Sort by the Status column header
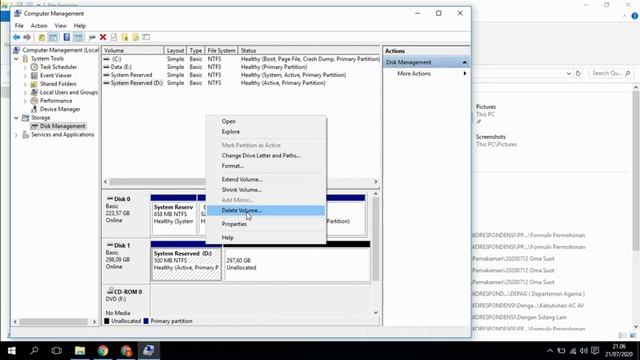The width and height of the screenshot is (640, 360). click(x=309, y=51)
